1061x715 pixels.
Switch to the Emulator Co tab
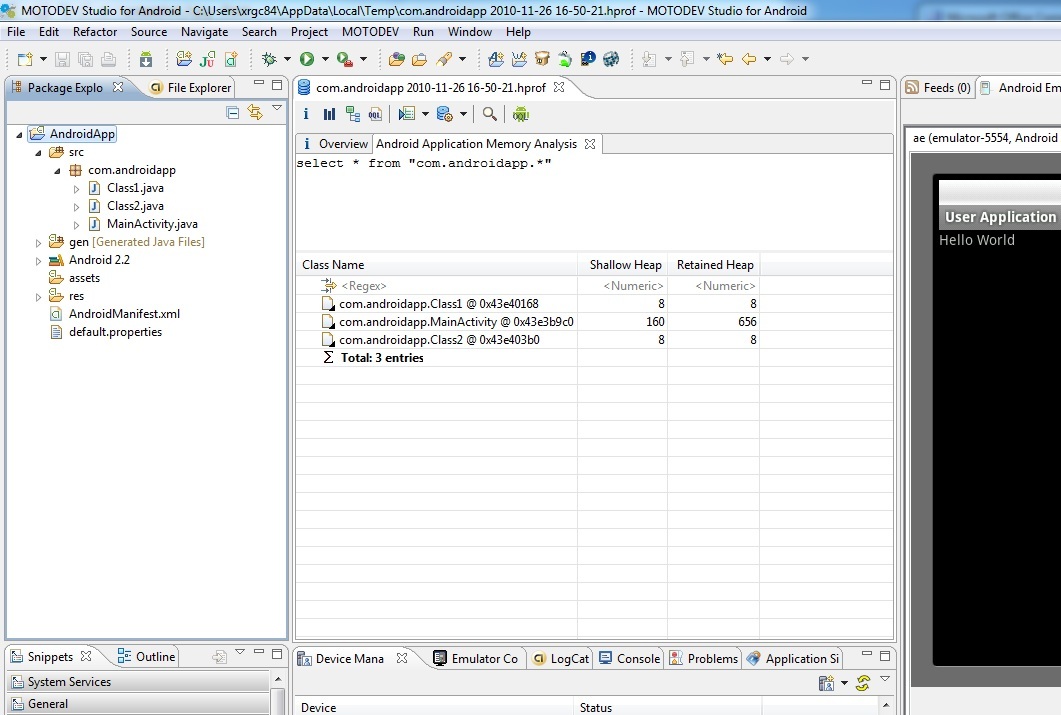click(476, 658)
